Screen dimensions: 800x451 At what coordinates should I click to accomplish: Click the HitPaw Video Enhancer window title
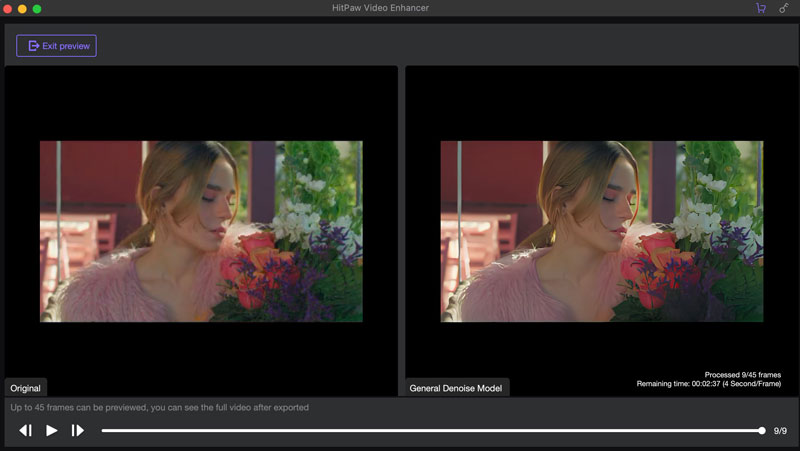click(400, 8)
